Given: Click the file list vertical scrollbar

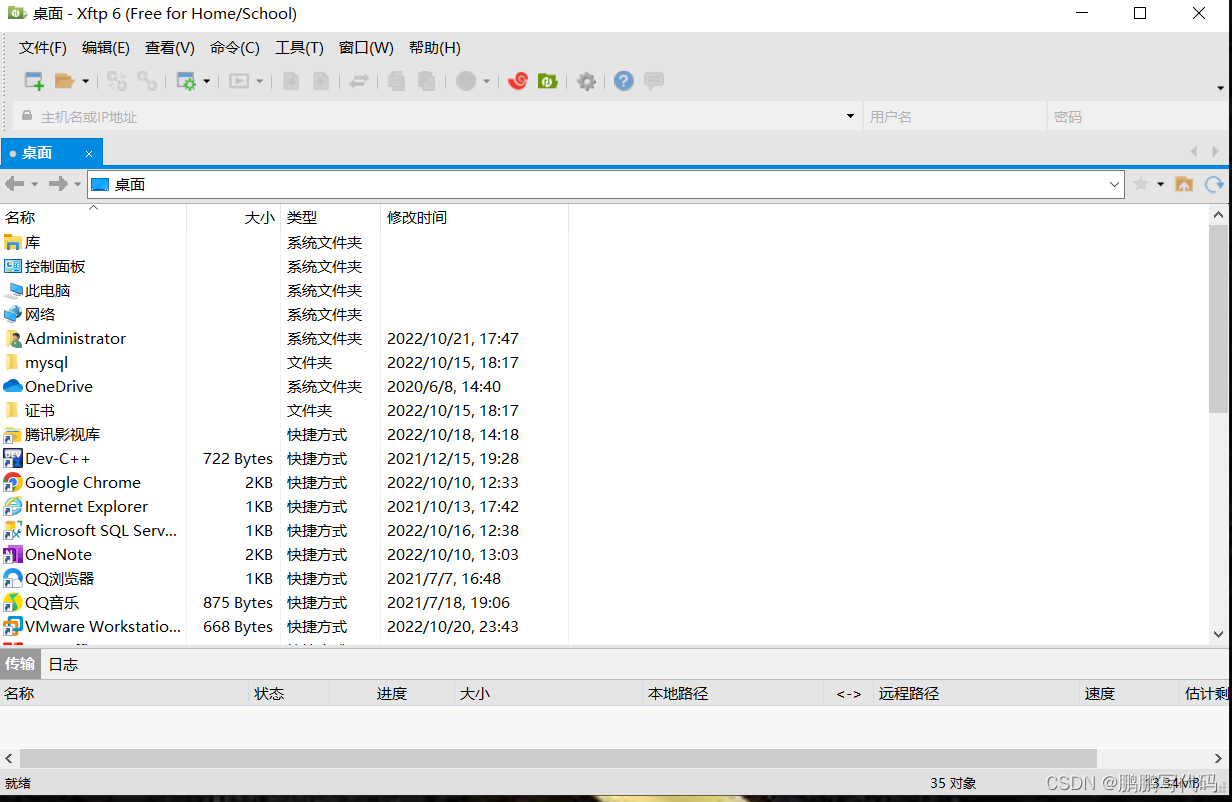Looking at the screenshot, I should pyautogui.click(x=1218, y=318).
